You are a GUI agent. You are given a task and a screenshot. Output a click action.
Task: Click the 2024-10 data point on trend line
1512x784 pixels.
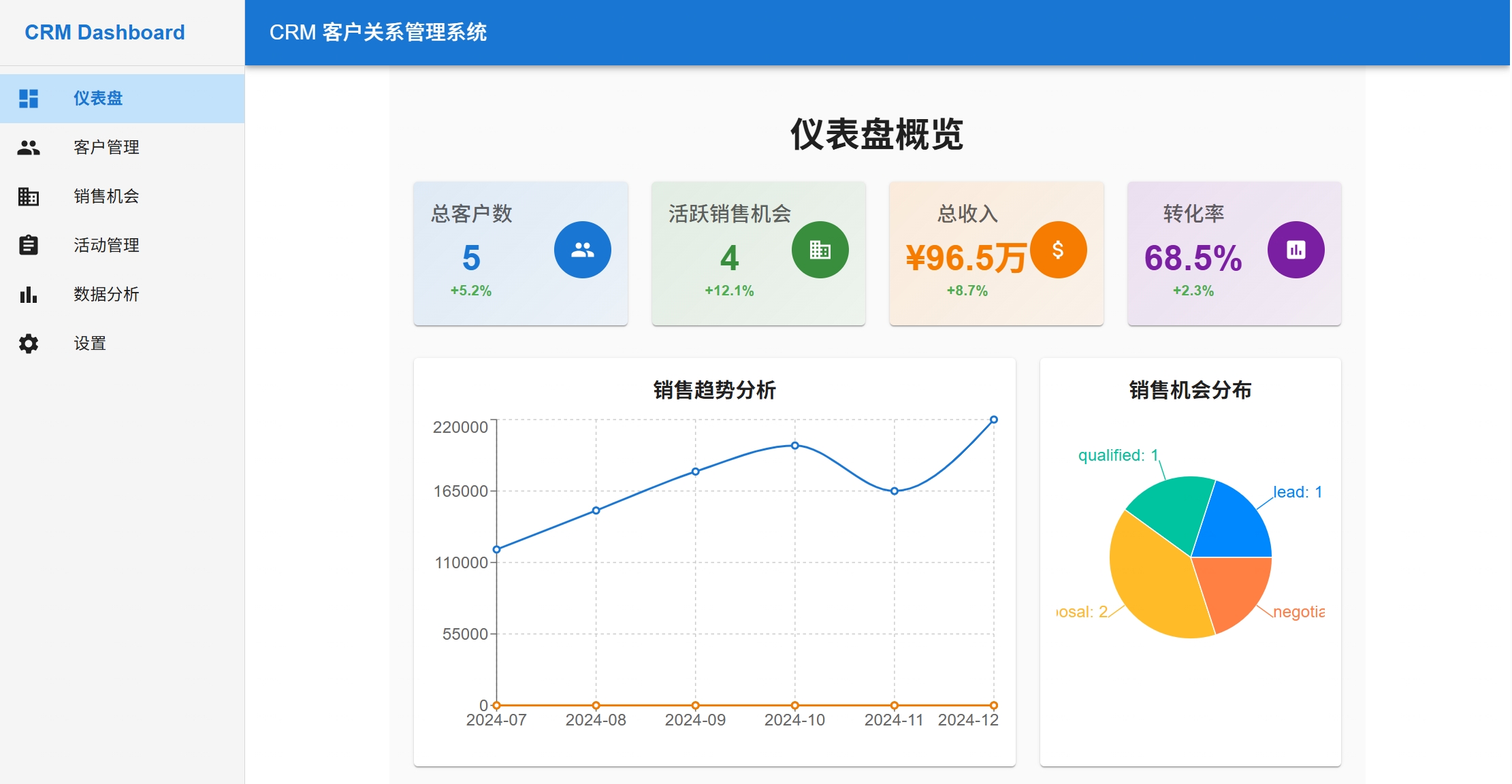point(794,446)
